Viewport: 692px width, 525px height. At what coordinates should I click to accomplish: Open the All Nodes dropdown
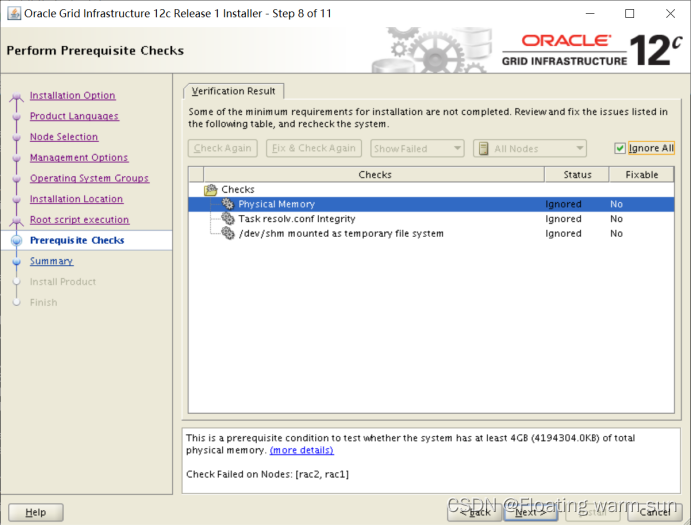(x=530, y=148)
